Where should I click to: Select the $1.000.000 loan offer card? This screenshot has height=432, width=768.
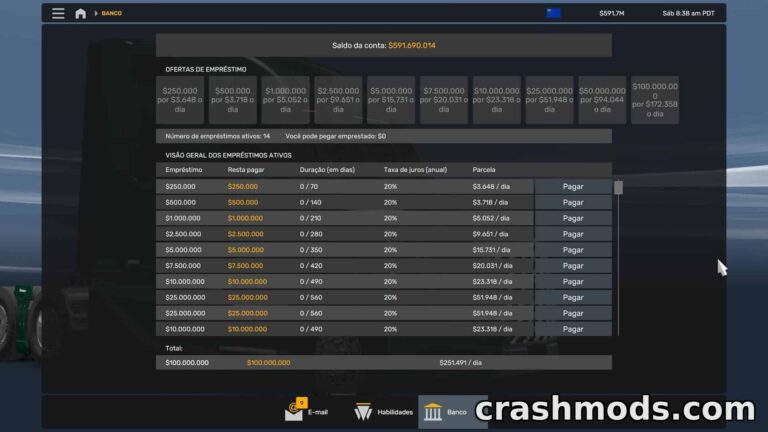286,100
